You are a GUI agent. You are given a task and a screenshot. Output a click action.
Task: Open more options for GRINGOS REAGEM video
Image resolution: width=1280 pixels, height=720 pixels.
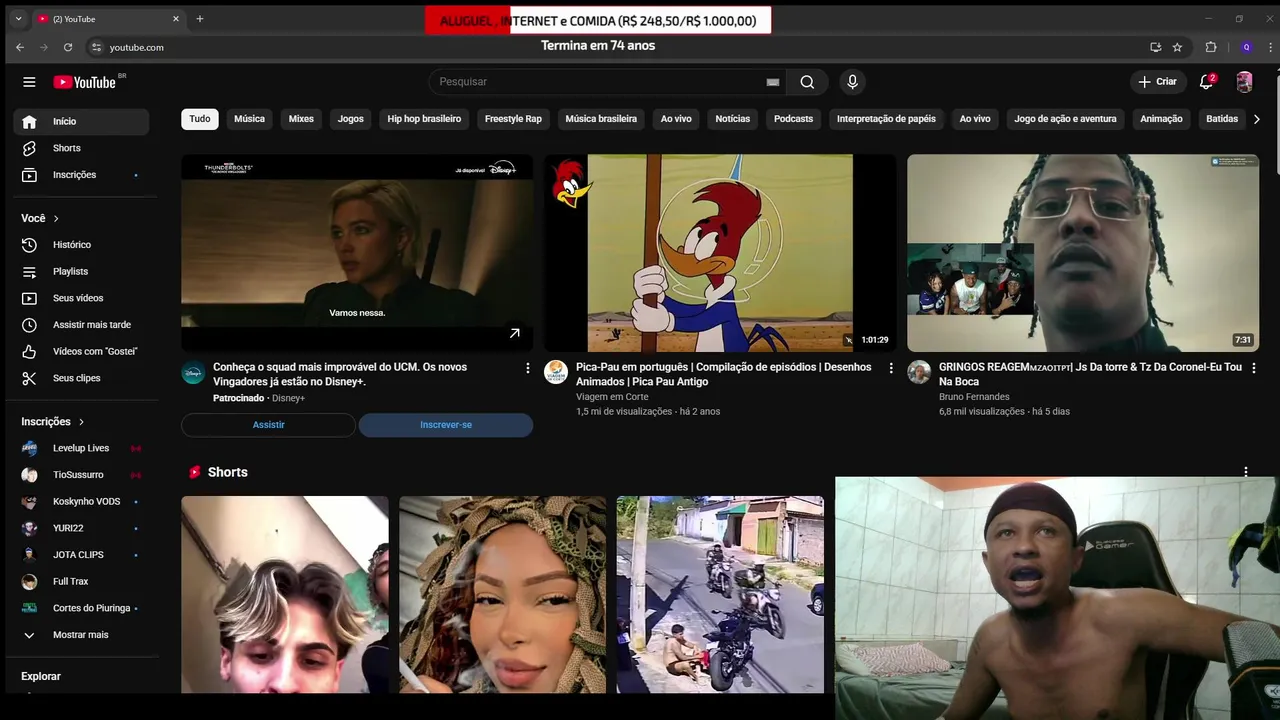[1253, 368]
